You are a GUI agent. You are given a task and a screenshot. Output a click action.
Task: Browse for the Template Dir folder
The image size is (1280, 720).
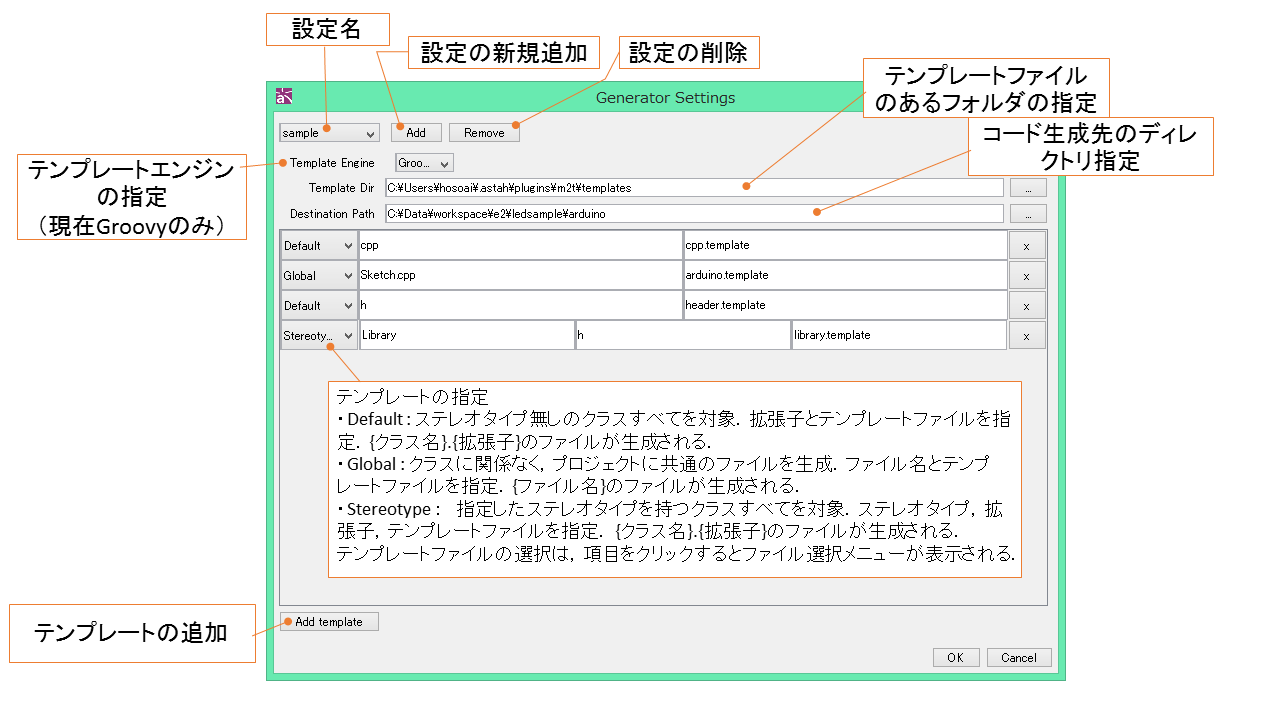(1028, 187)
